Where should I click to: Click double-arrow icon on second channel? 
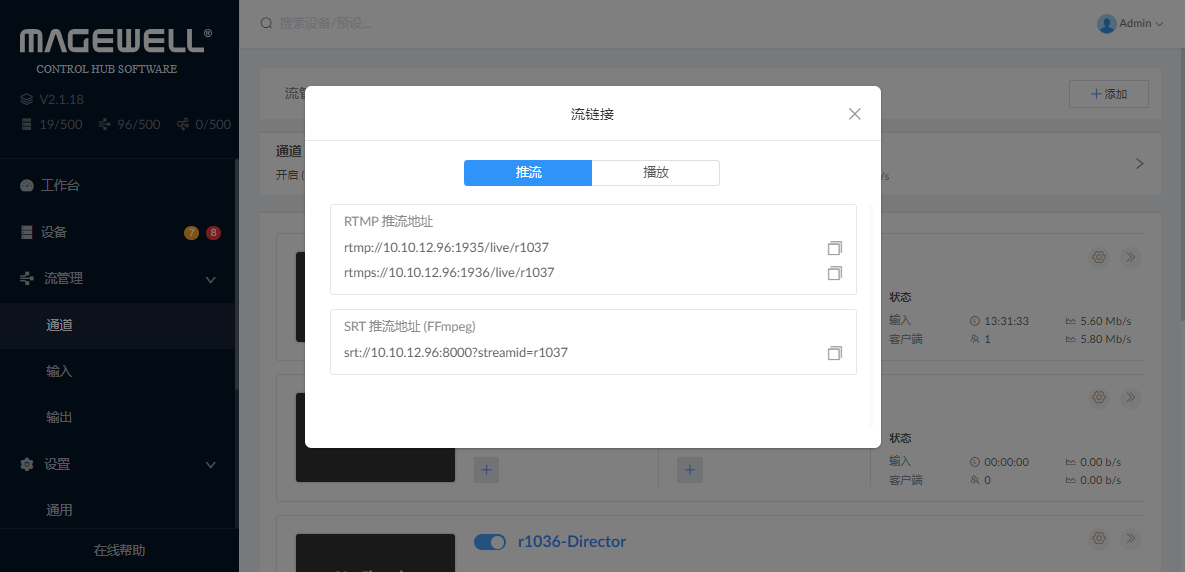[x=1131, y=398]
